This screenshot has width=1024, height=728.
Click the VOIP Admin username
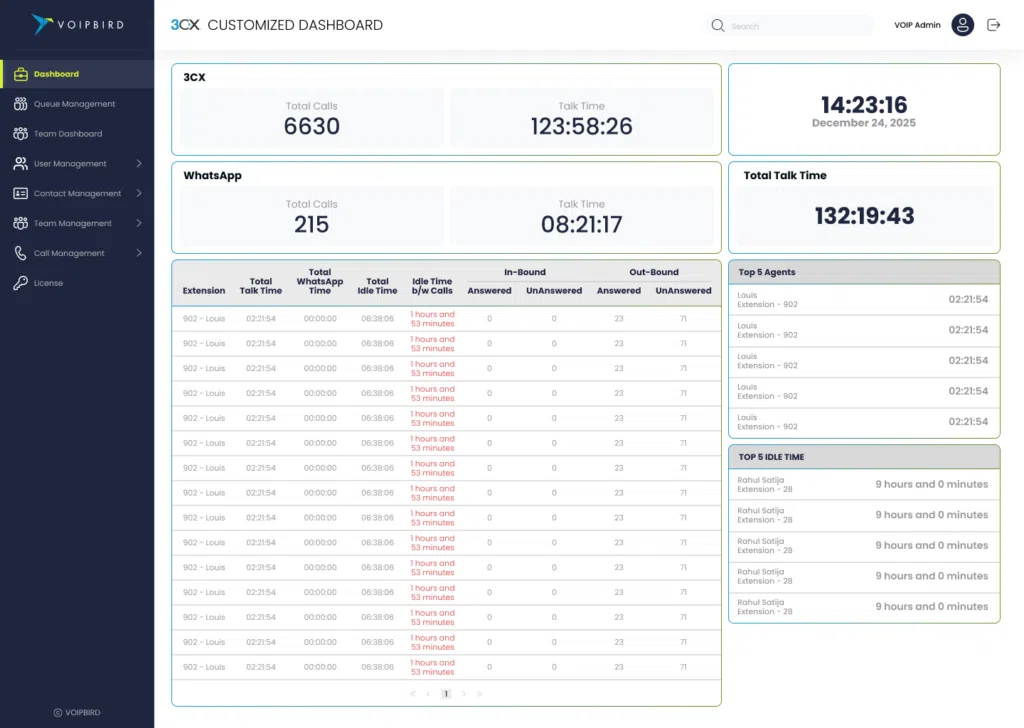tap(917, 25)
